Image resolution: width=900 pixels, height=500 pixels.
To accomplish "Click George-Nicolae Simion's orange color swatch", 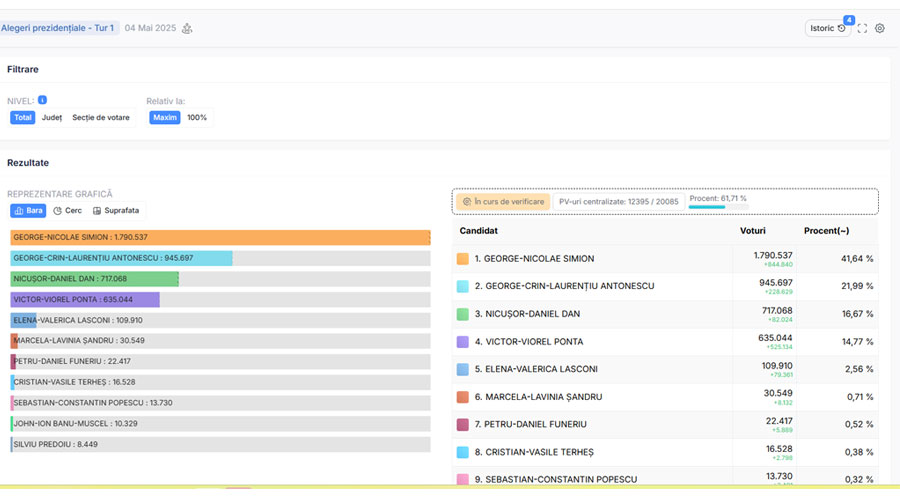I will coord(462,259).
